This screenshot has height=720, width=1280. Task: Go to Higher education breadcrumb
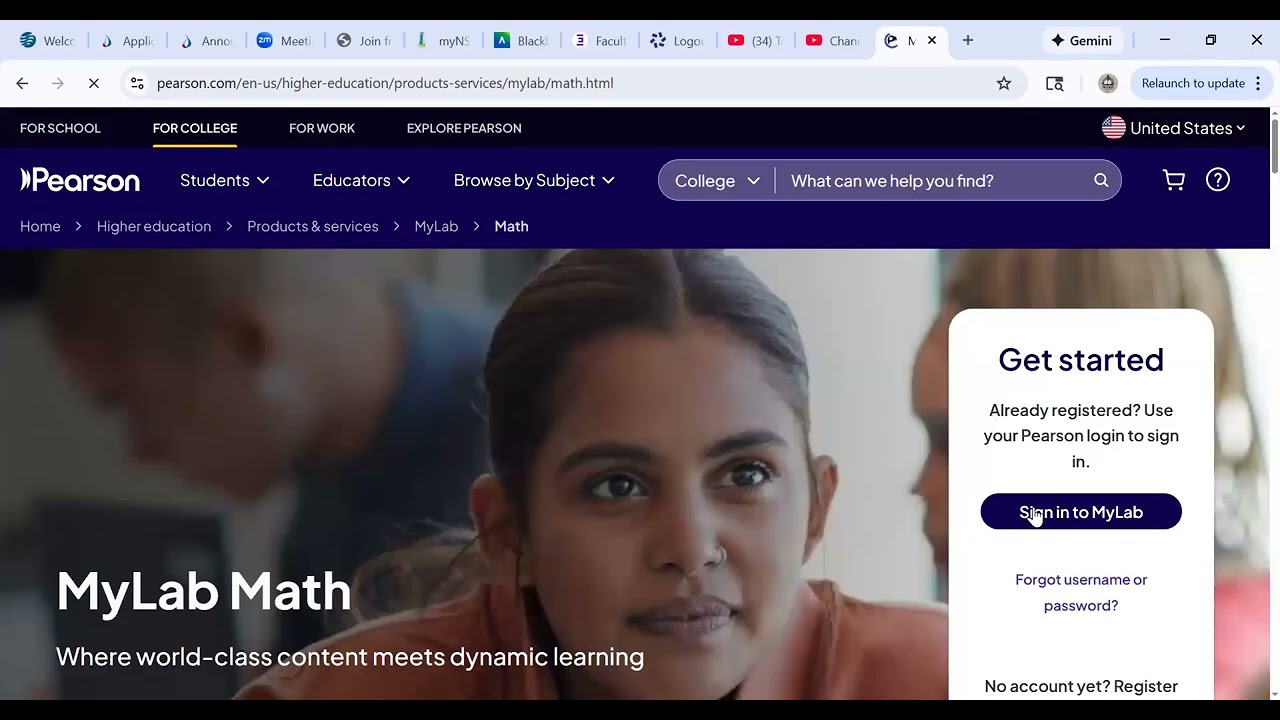point(154,226)
